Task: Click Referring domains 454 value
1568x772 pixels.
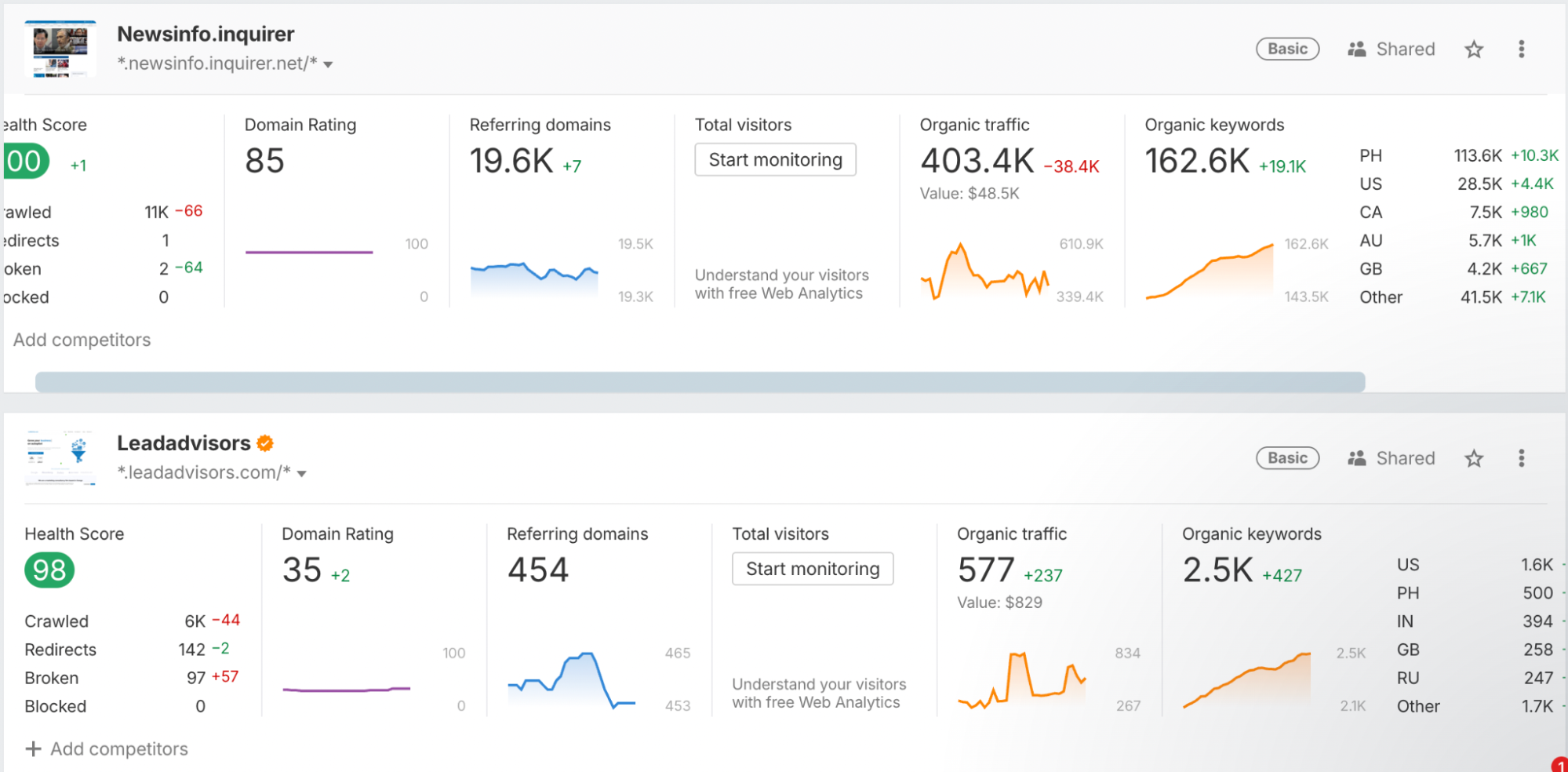Action: [x=537, y=570]
